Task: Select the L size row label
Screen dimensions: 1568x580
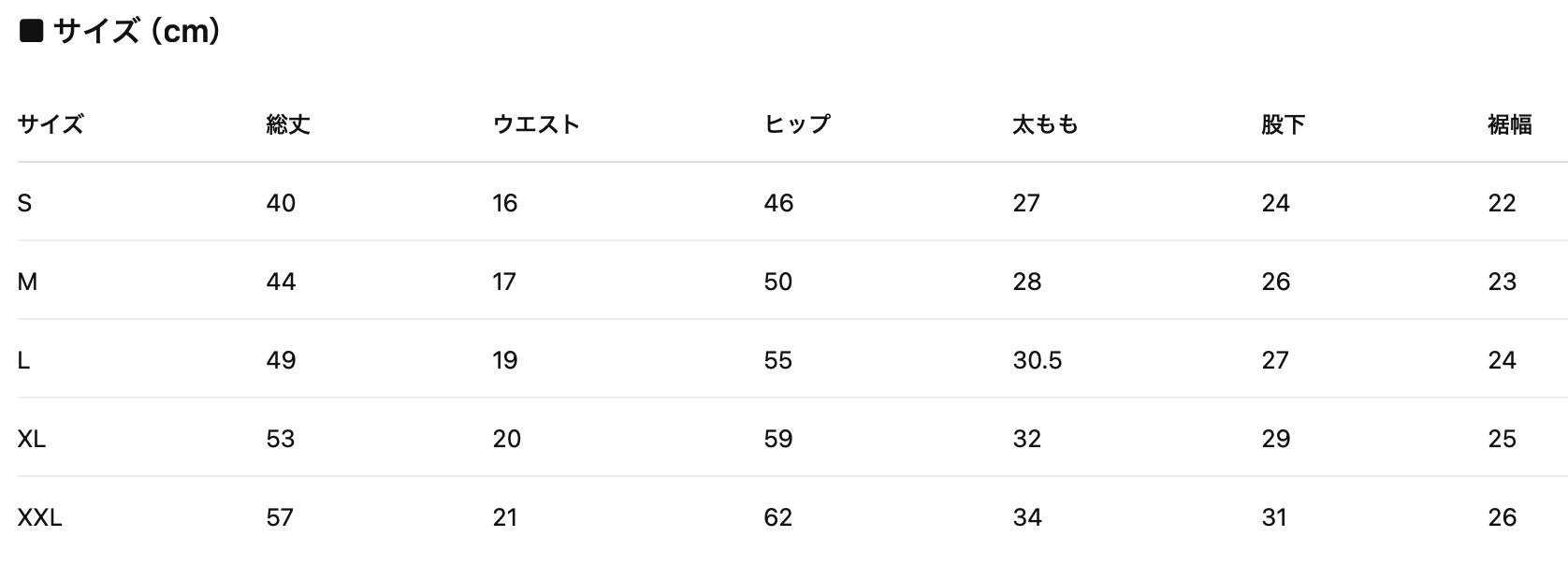Action: 23,360
